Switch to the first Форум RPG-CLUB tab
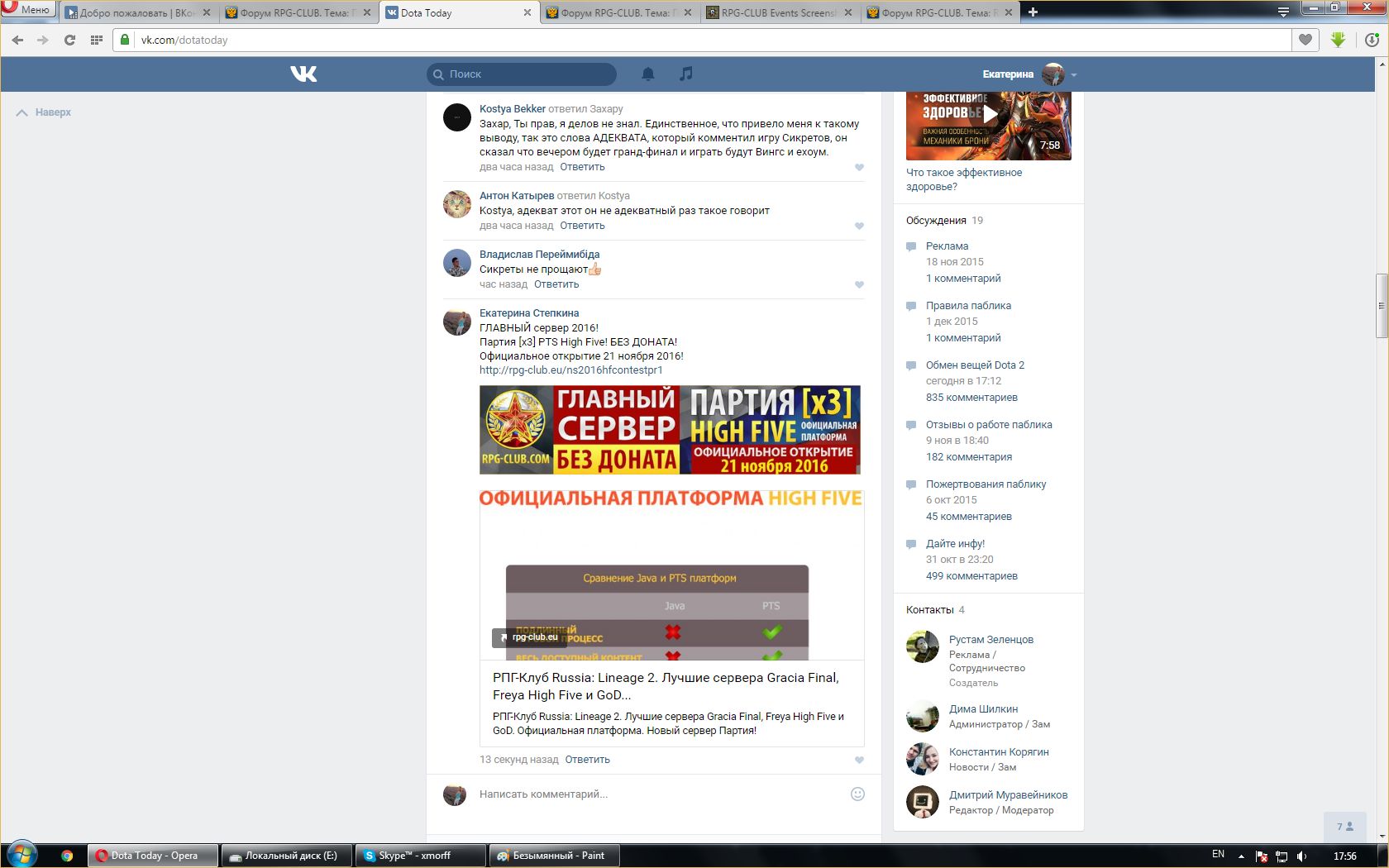Screen dimensions: 1389x868 [298, 12]
